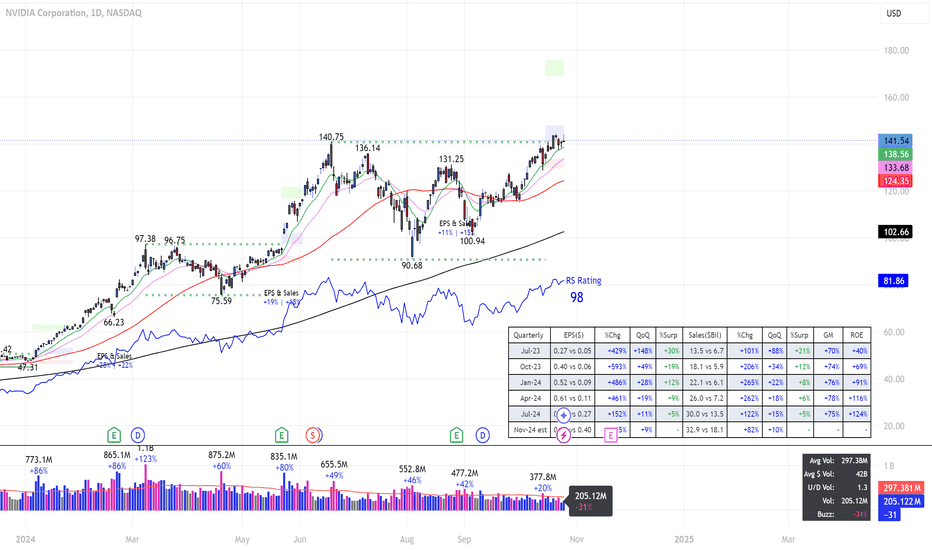Click the blue dividend D marker near September
Image resolution: width=932 pixels, height=550 pixels.
click(483, 435)
